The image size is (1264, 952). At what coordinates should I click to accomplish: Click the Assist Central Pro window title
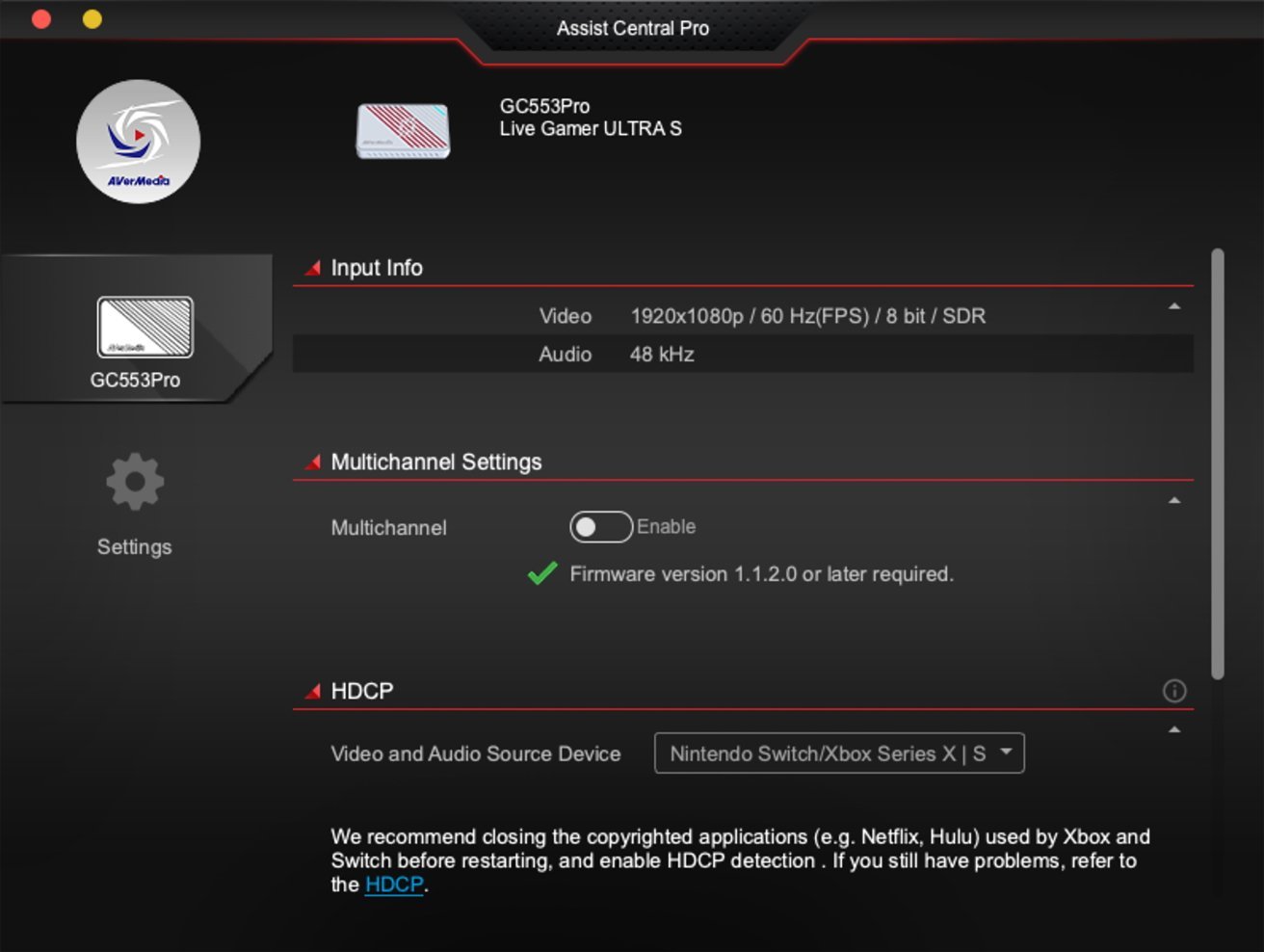633,28
